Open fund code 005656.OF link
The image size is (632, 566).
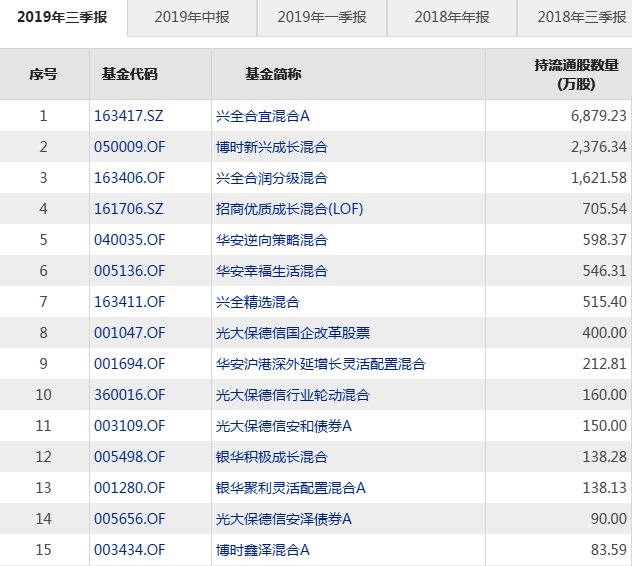click(x=129, y=519)
